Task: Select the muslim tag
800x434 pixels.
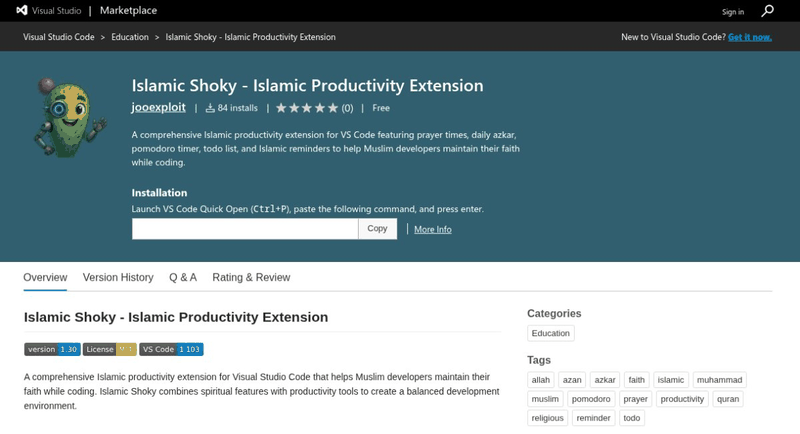Action: pyautogui.click(x=545, y=399)
